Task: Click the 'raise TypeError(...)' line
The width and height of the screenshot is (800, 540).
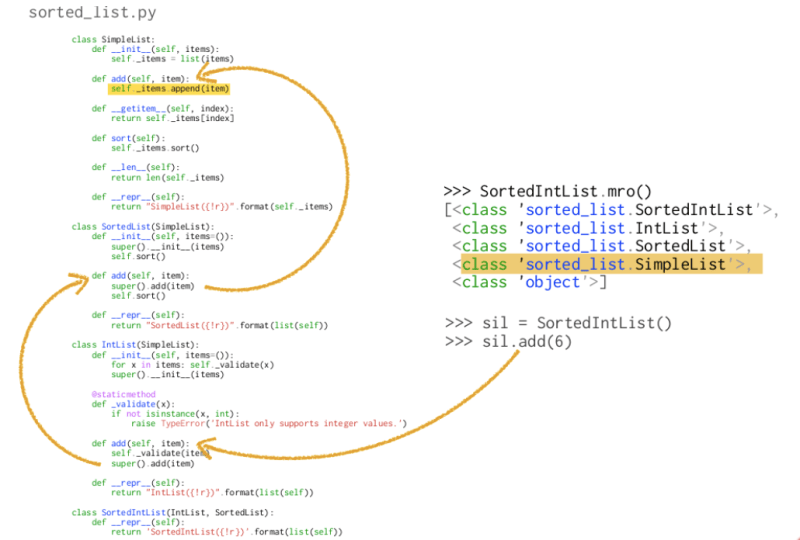Action: tap(269, 424)
